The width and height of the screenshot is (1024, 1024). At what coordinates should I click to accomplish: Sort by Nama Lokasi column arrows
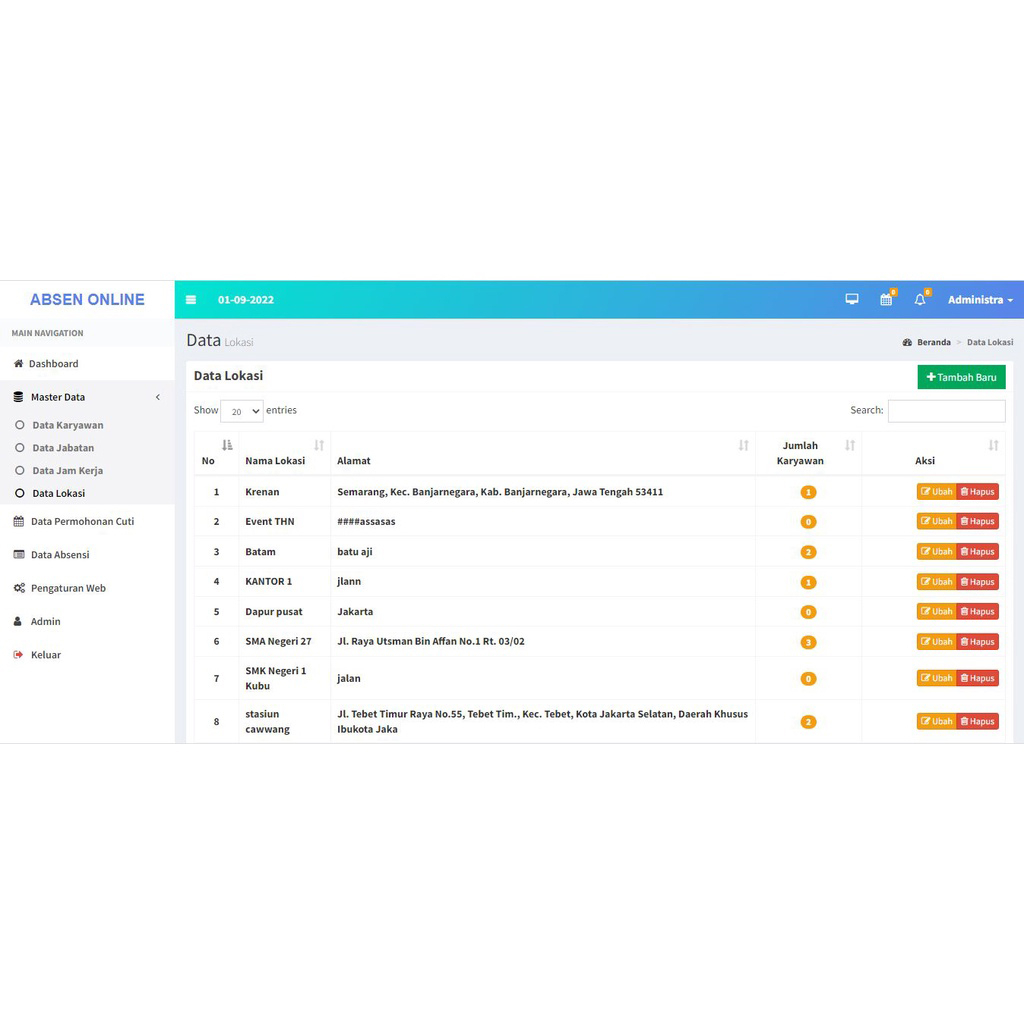tap(319, 445)
